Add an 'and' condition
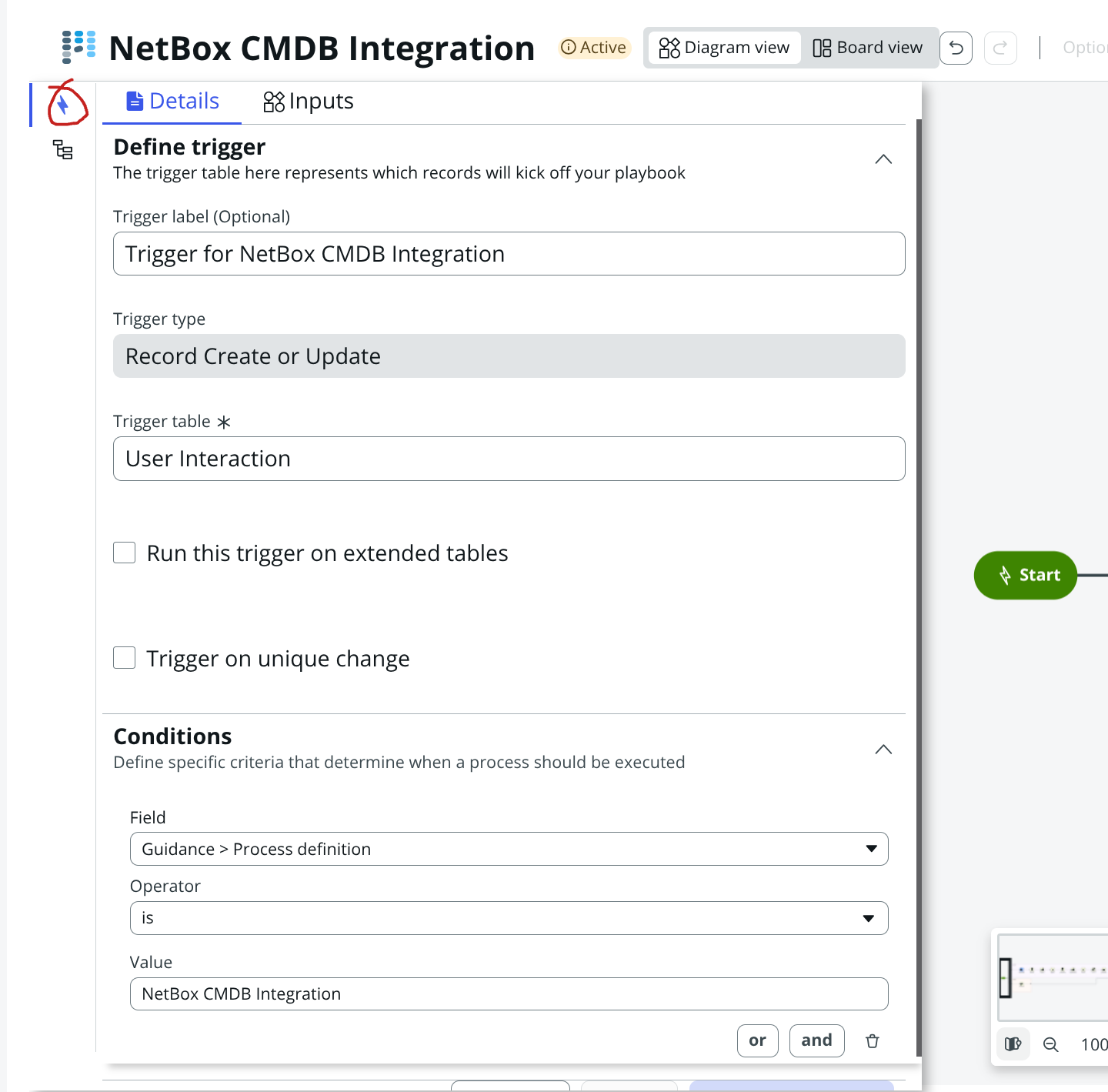The image size is (1108, 1092). pos(816,1040)
